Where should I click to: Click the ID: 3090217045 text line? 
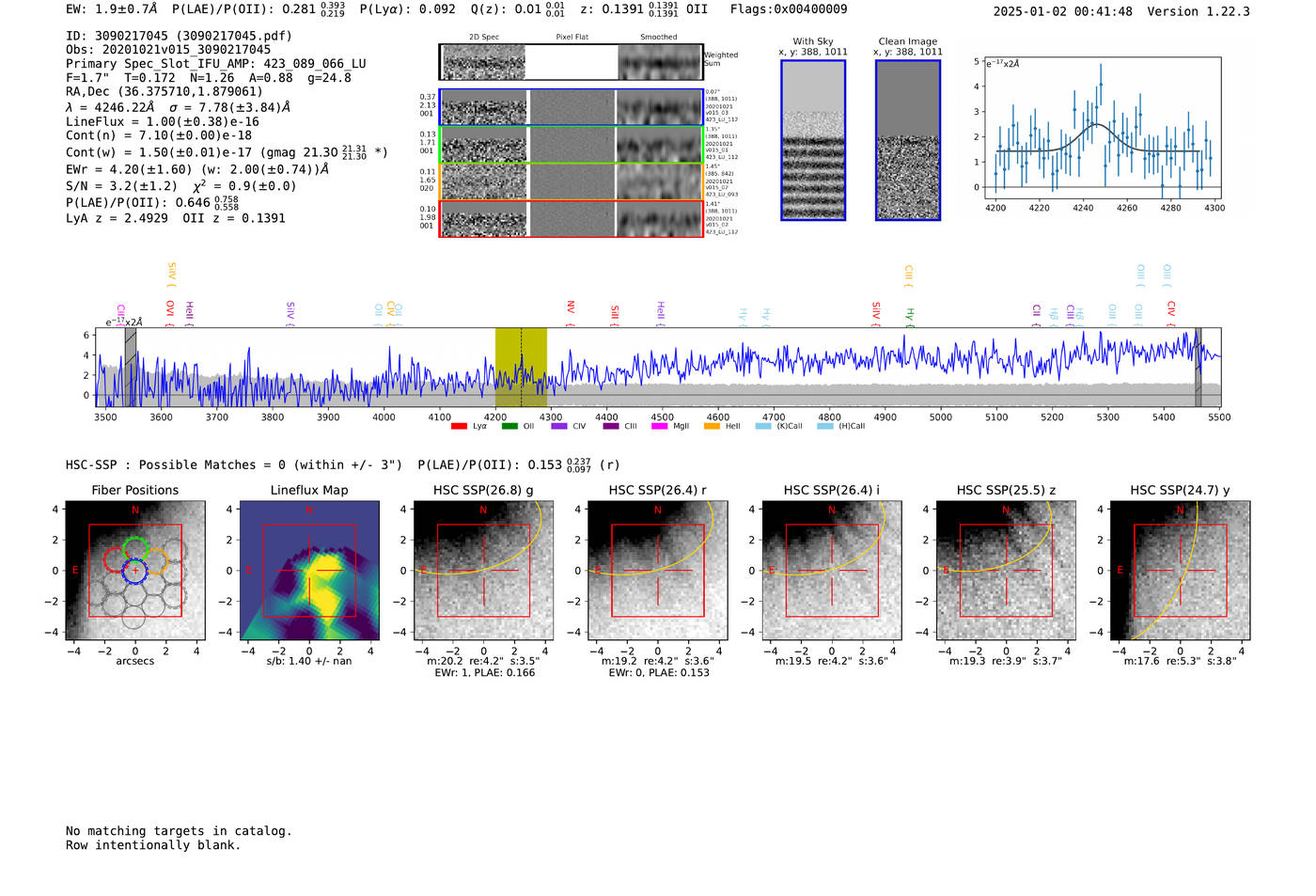pyautogui.click(x=179, y=36)
